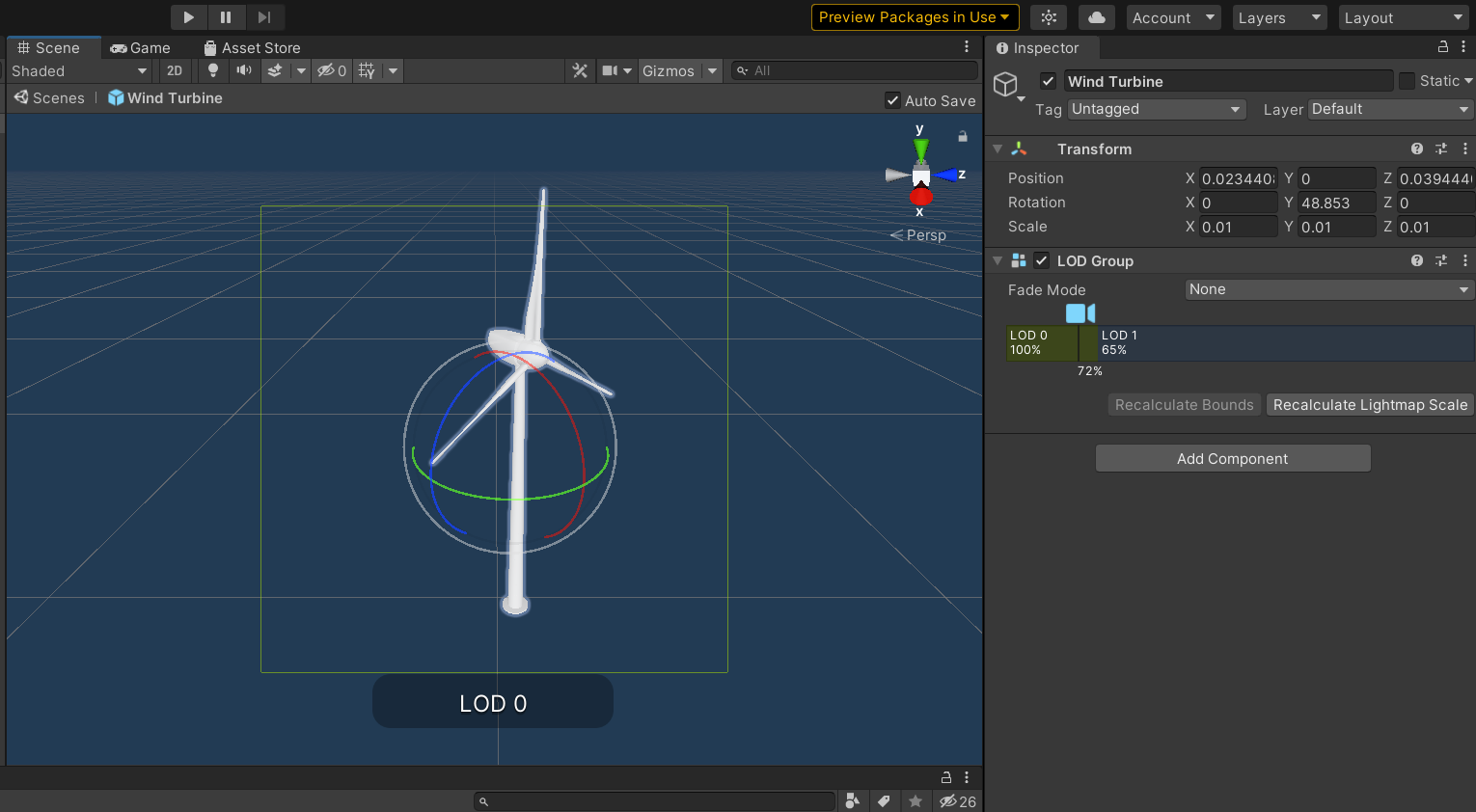Open the Gizmos dropdown arrow
Screen dimensions: 1476x812
(x=712, y=71)
